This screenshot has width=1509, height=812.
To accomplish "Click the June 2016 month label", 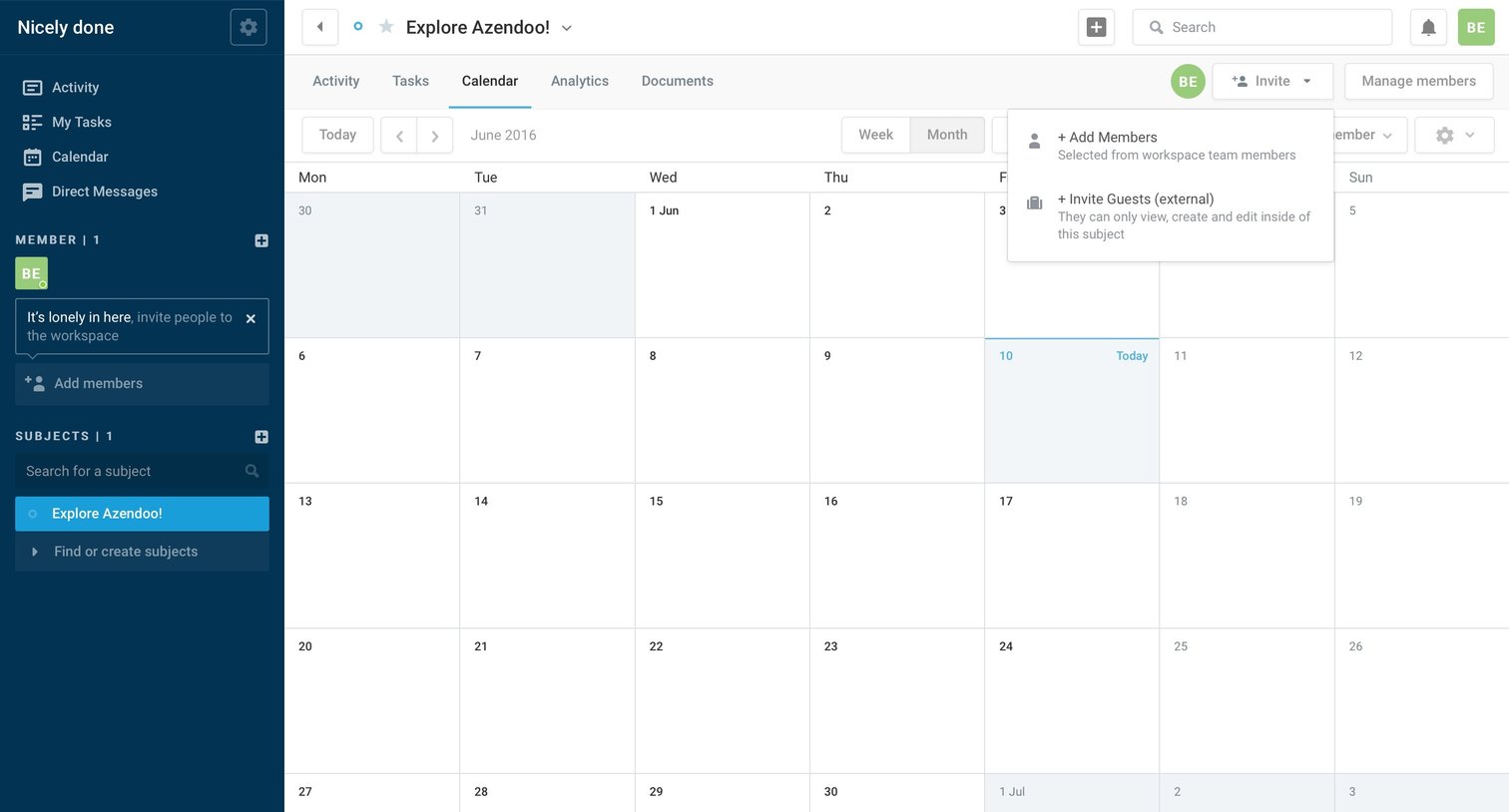I will click(503, 136).
